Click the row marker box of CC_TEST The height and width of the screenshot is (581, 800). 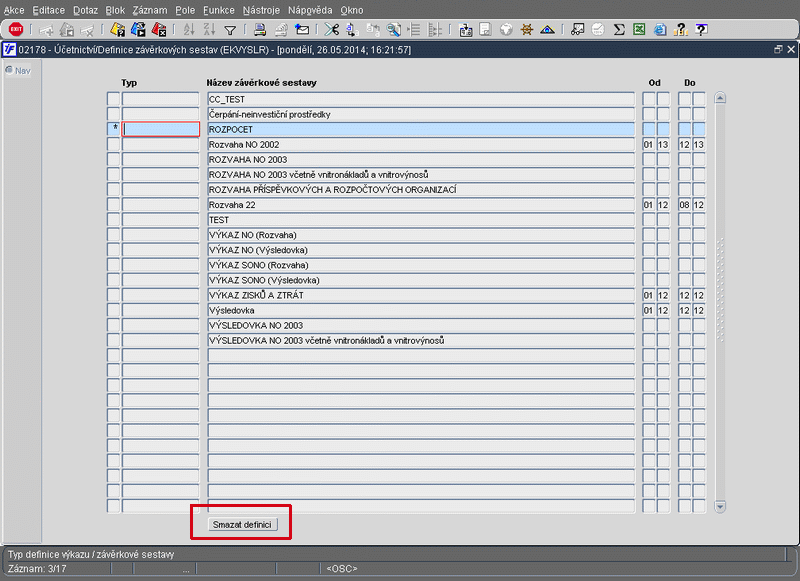point(113,99)
